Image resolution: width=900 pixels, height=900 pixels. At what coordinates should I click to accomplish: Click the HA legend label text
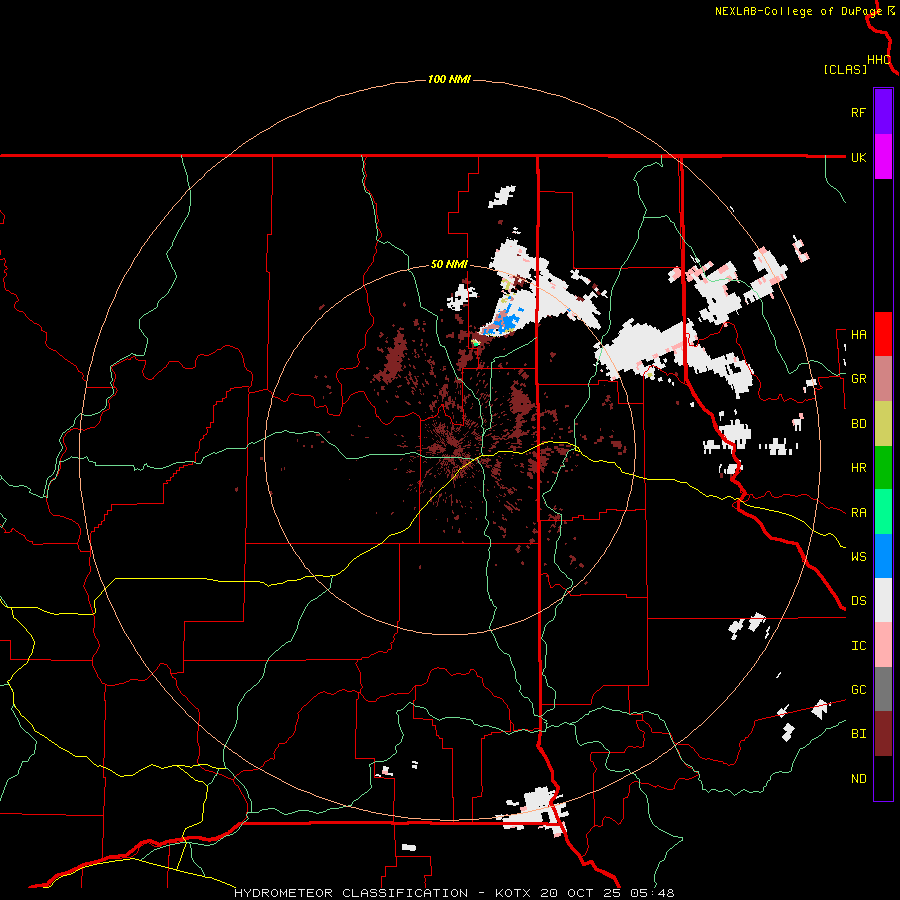click(858, 334)
